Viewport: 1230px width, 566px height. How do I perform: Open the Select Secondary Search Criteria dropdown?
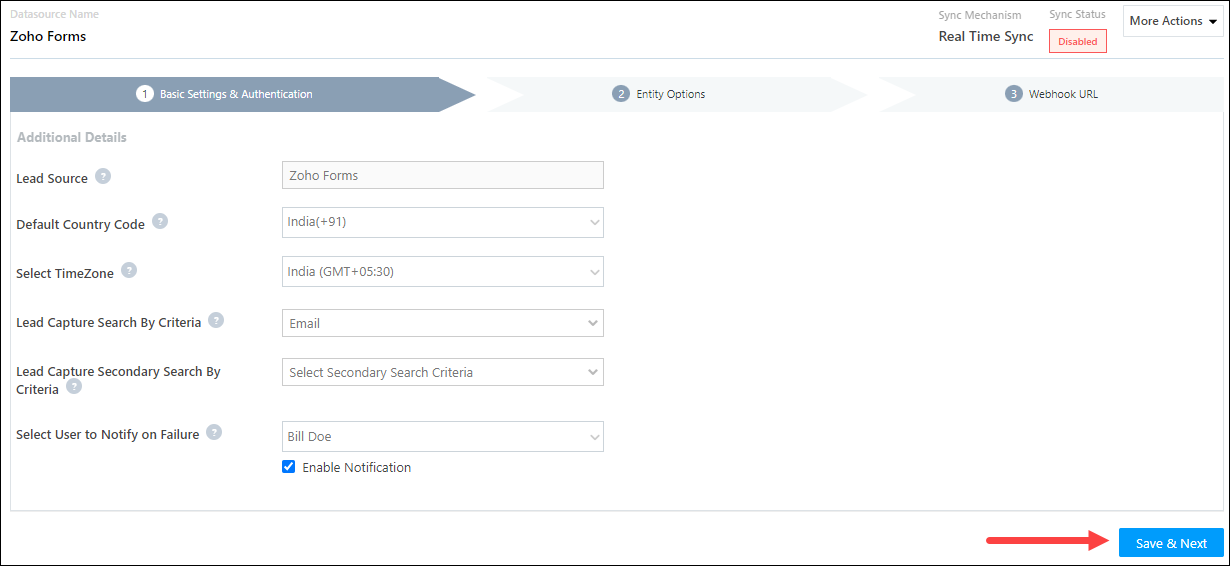tap(443, 372)
